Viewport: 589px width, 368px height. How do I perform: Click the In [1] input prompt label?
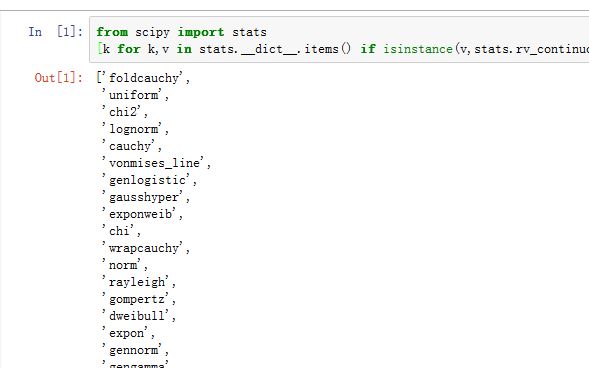pos(56,32)
